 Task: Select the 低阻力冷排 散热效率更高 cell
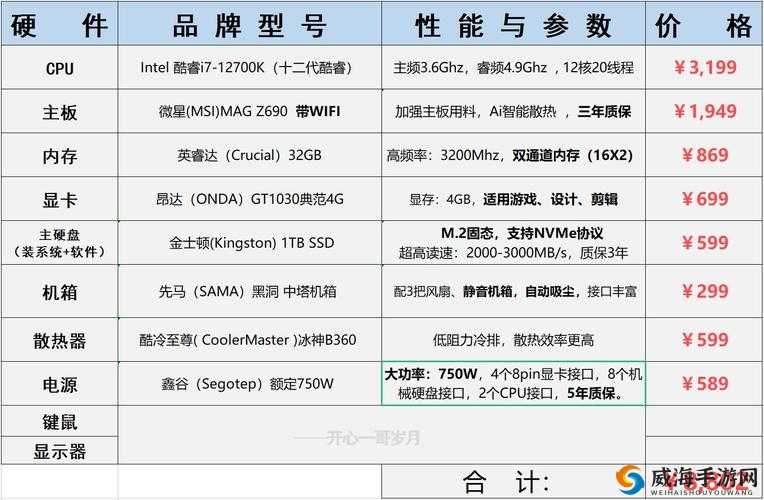coord(514,340)
